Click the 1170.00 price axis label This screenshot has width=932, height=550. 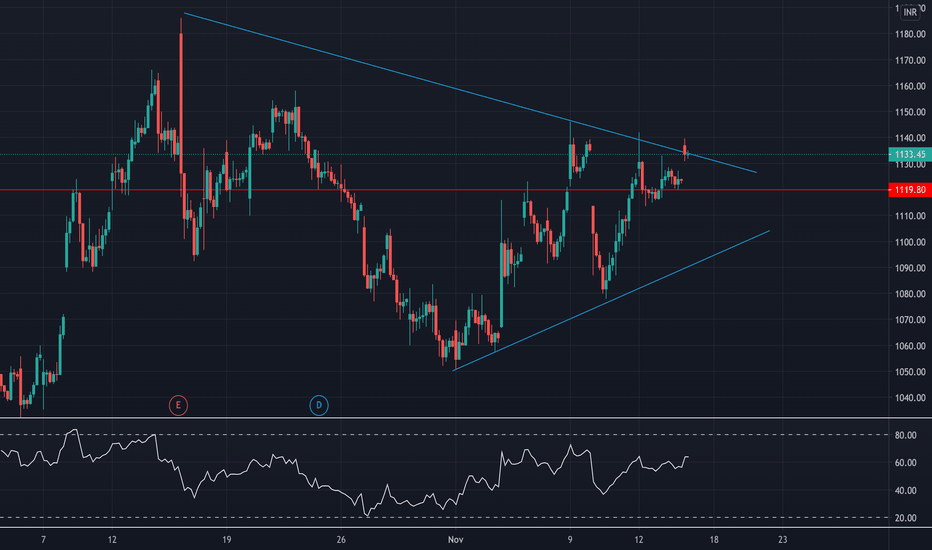tap(910, 60)
